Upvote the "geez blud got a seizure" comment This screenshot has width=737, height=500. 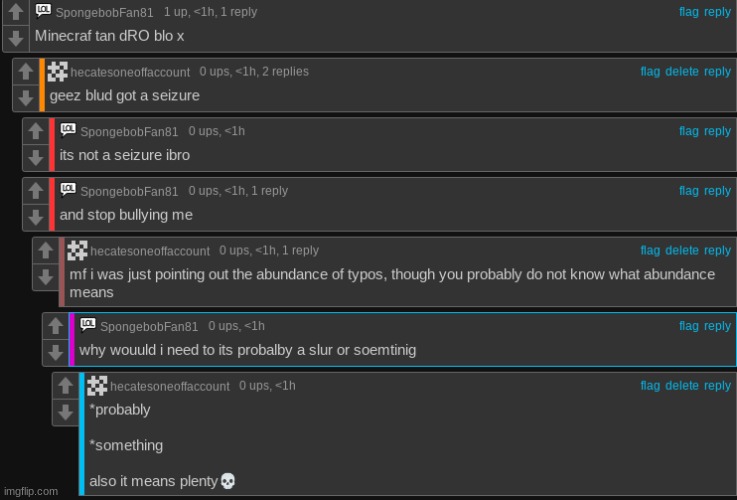pos(25,73)
